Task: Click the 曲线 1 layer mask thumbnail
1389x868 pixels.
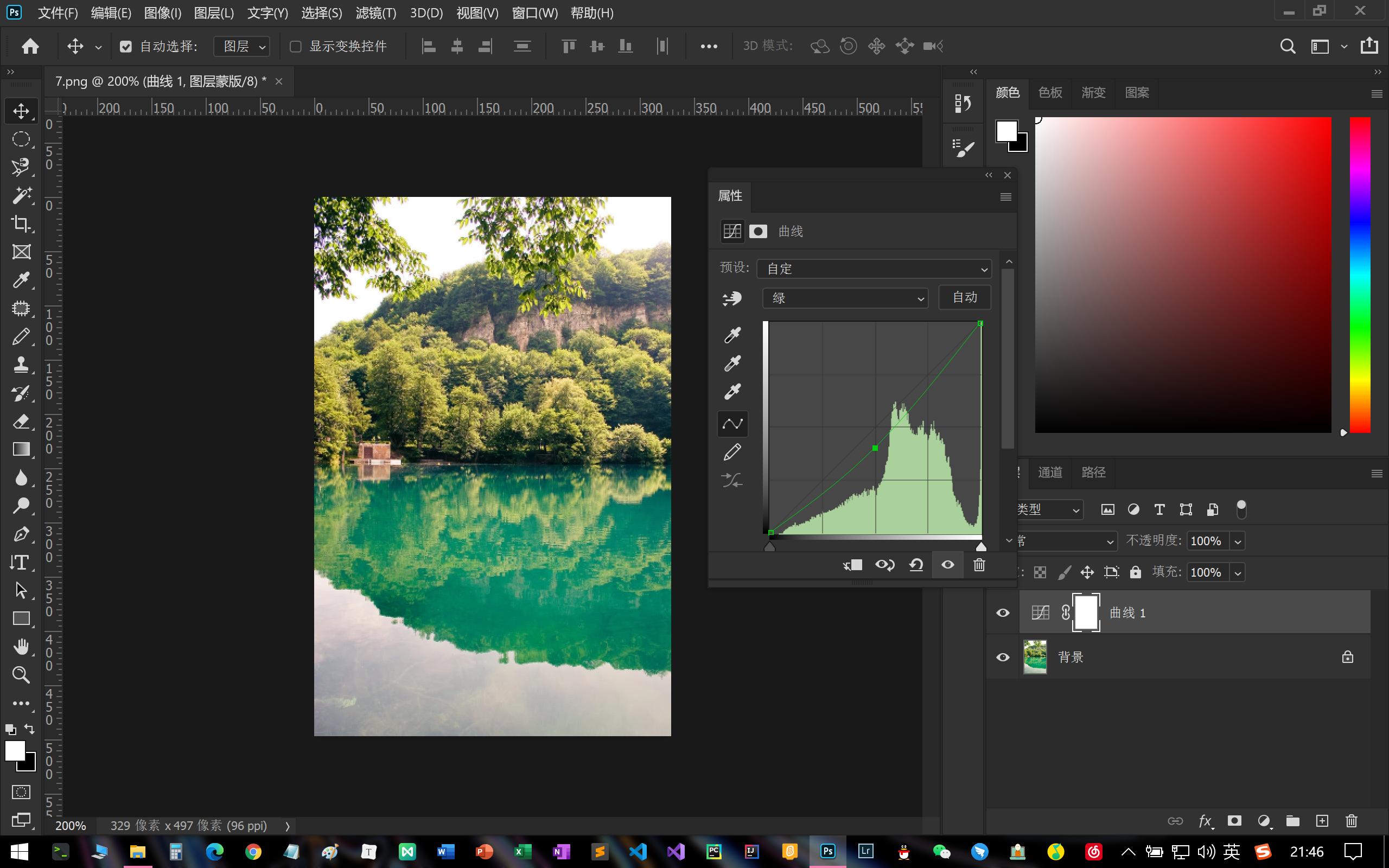Action: point(1086,612)
